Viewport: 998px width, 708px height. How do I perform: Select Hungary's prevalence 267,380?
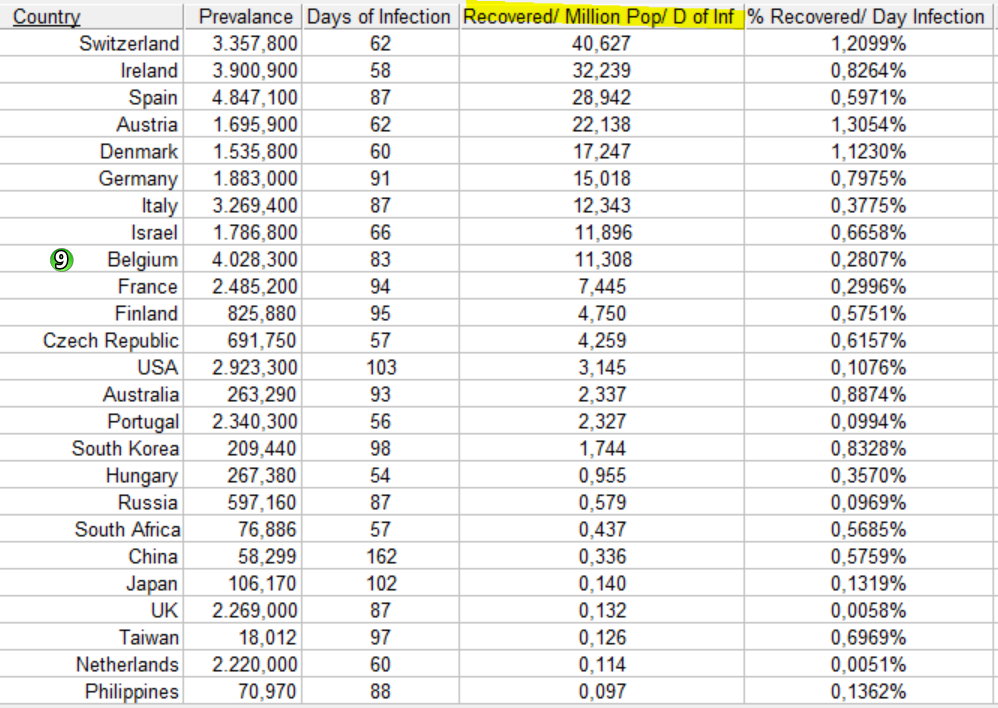[262, 476]
